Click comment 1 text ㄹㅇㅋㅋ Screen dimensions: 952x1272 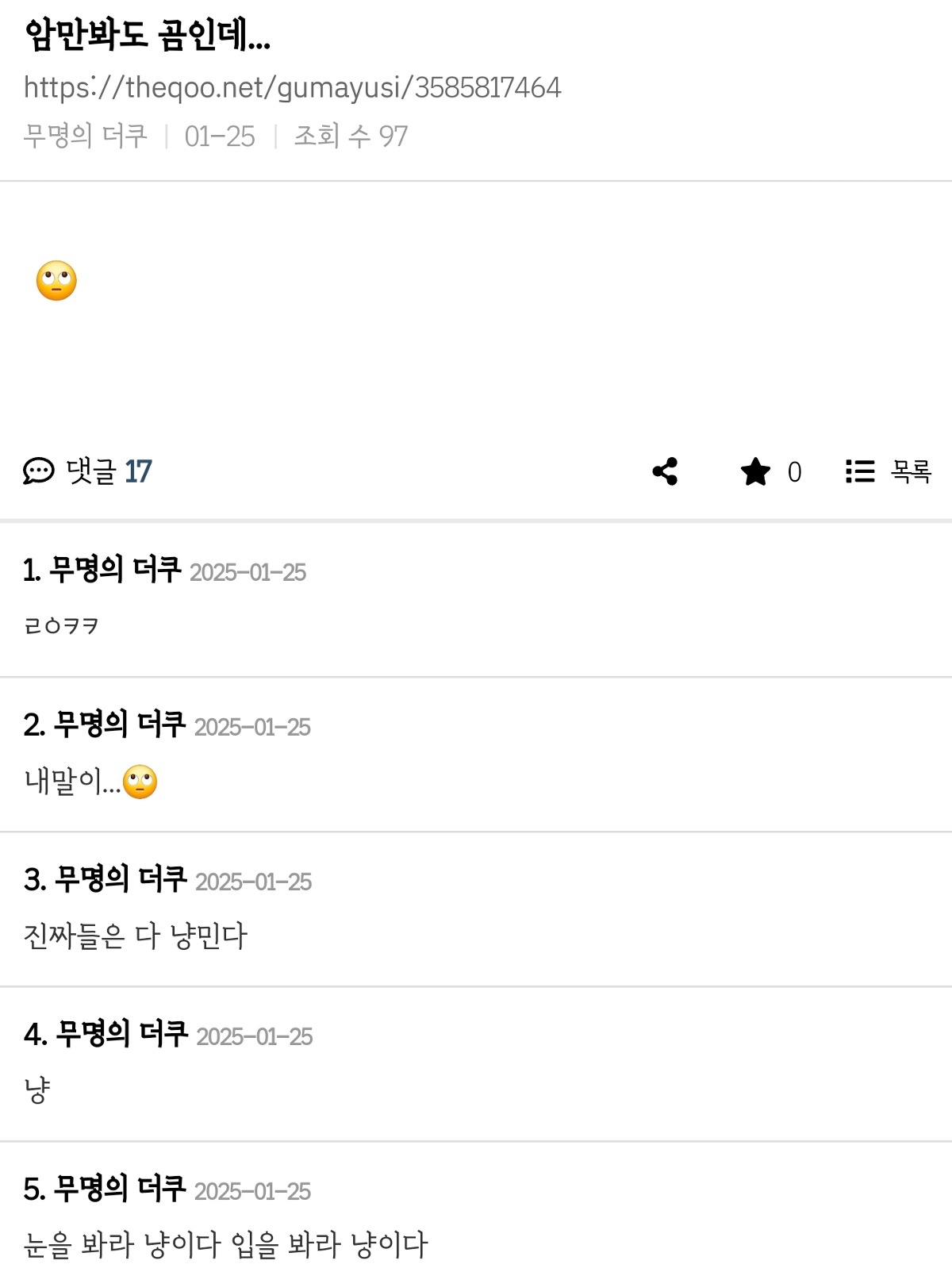61,626
